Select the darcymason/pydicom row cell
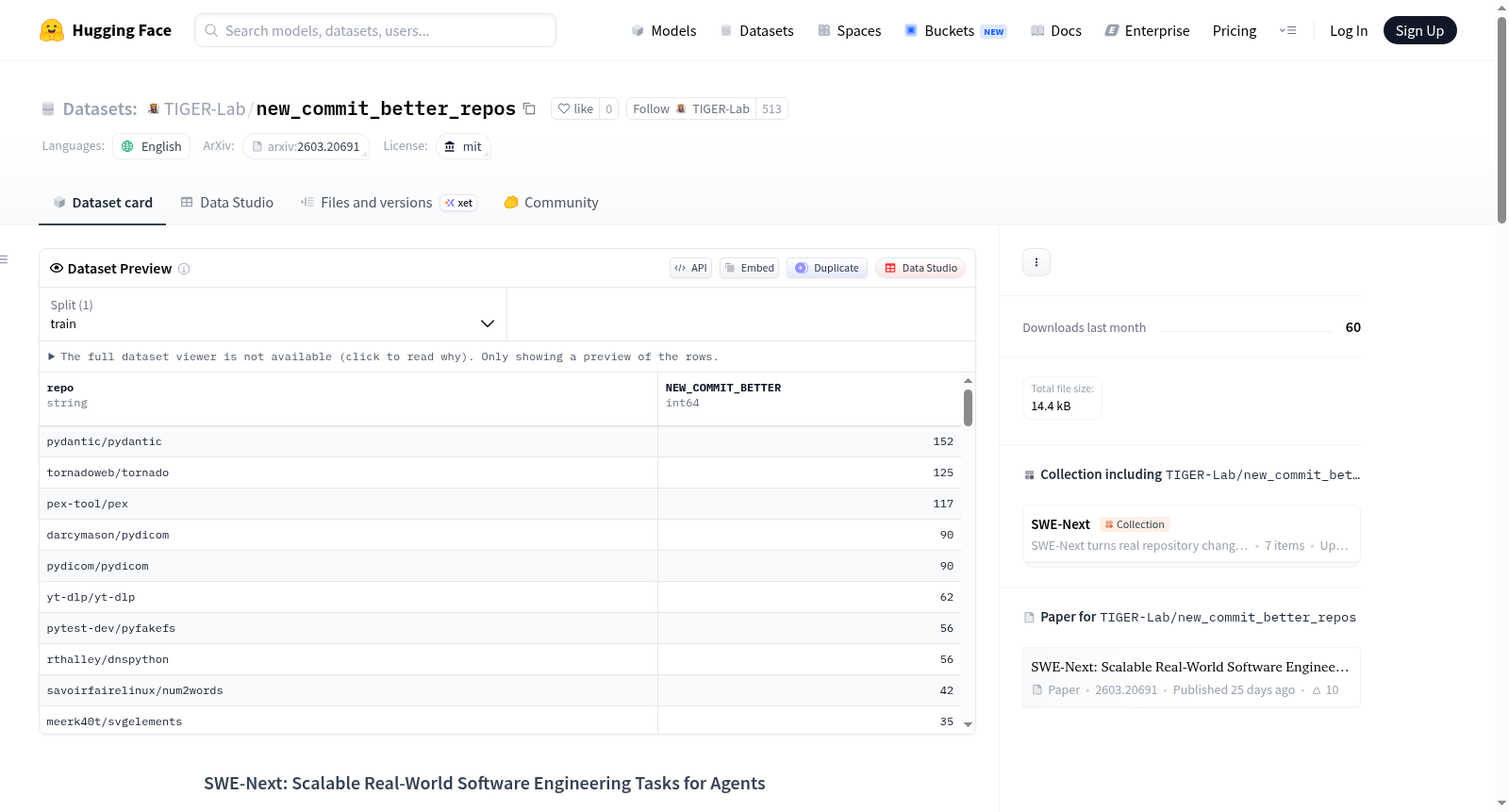 click(349, 535)
